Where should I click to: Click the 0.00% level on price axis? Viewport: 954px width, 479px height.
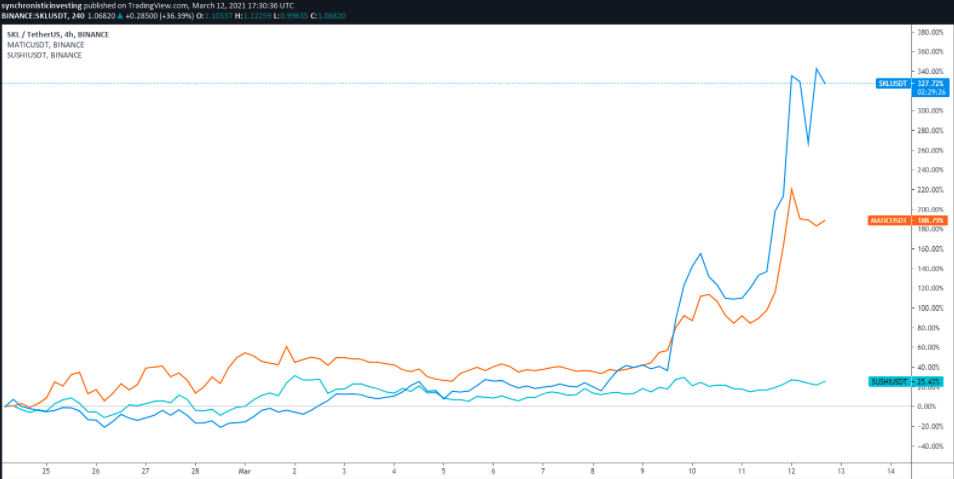(x=932, y=406)
